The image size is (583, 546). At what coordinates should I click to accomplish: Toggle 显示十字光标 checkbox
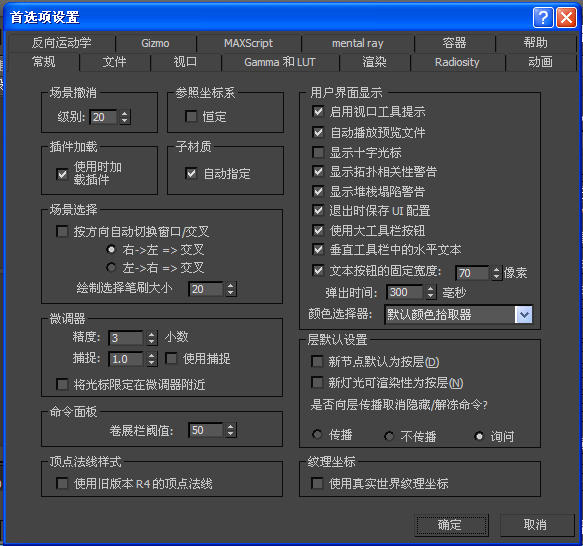pyautogui.click(x=318, y=152)
